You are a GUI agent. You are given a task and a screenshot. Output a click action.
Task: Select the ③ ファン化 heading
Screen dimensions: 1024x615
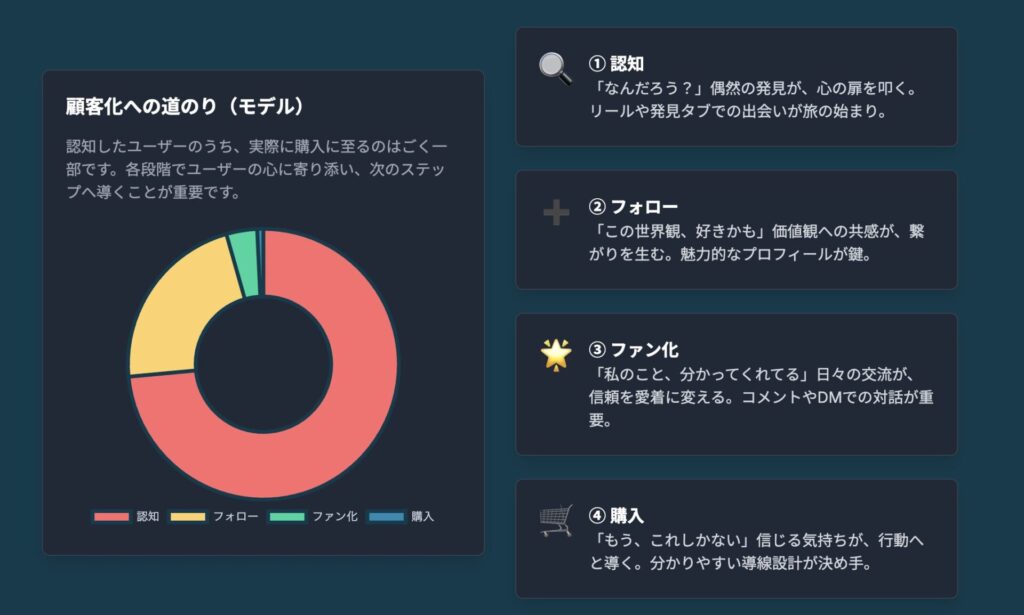click(x=633, y=350)
